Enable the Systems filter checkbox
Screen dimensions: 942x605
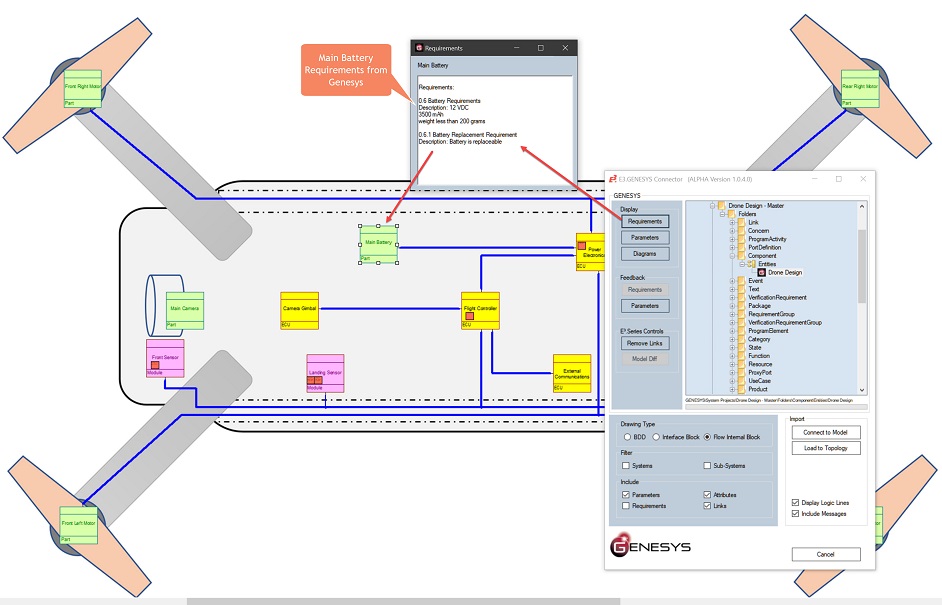[x=626, y=466]
